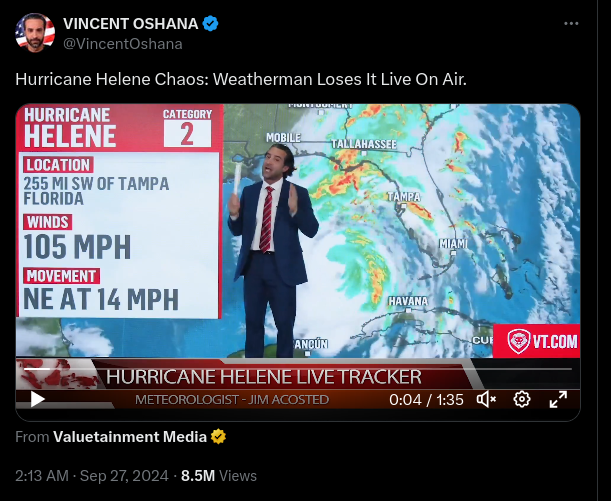611x501 pixels.
Task: Click the Category 2 hurricane info panel
Action: [119, 211]
